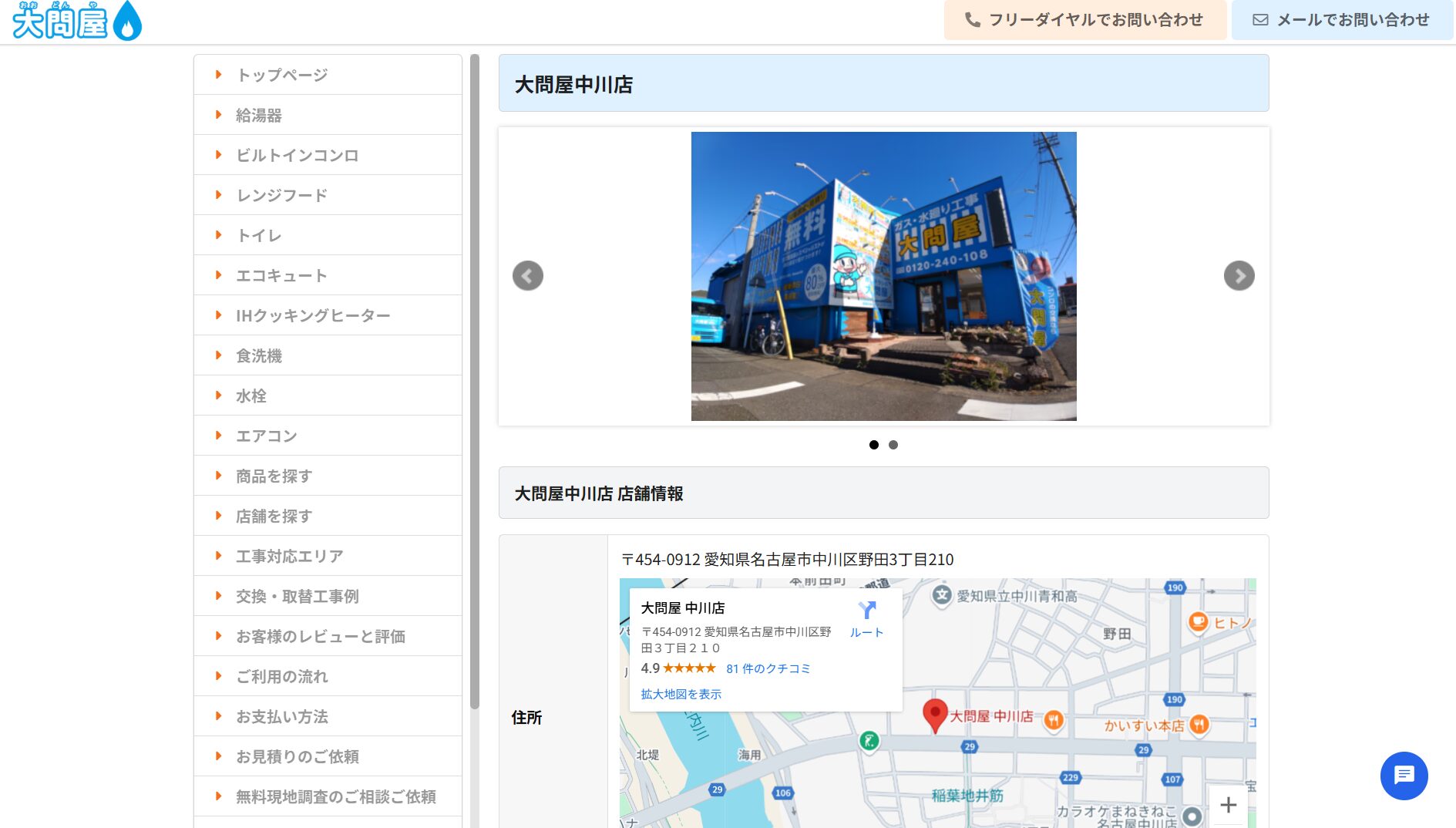
Task: Click the store exterior photo
Action: pos(884,276)
